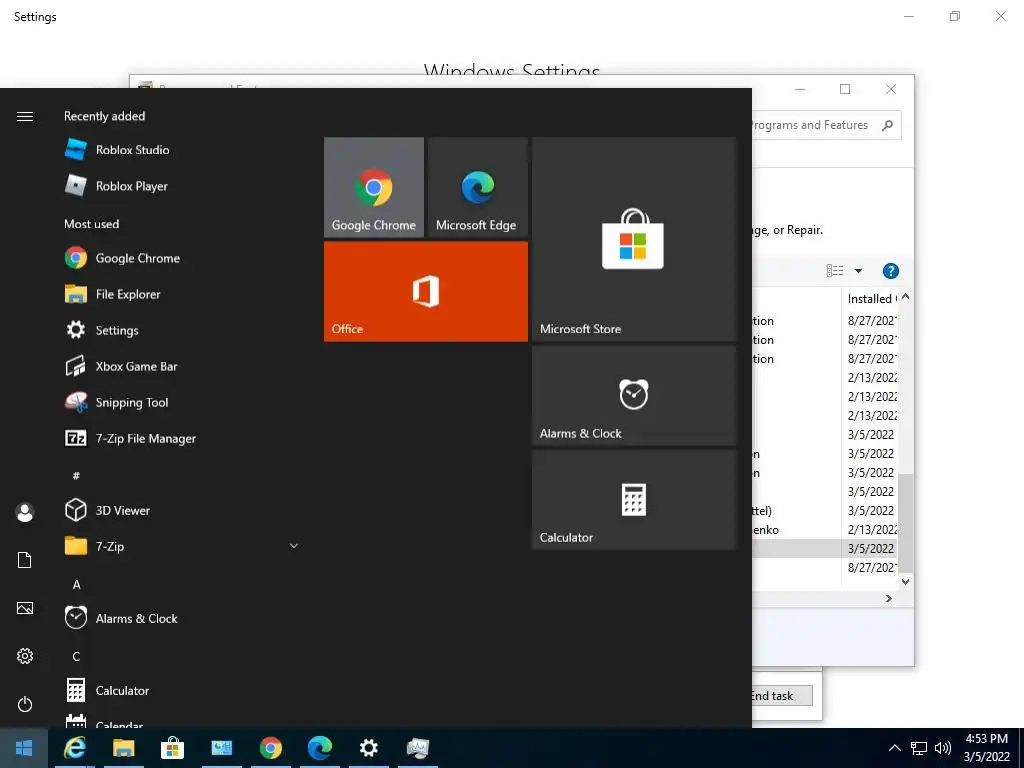Switch to Settings on the taskbar
The height and width of the screenshot is (768, 1024).
click(368, 748)
